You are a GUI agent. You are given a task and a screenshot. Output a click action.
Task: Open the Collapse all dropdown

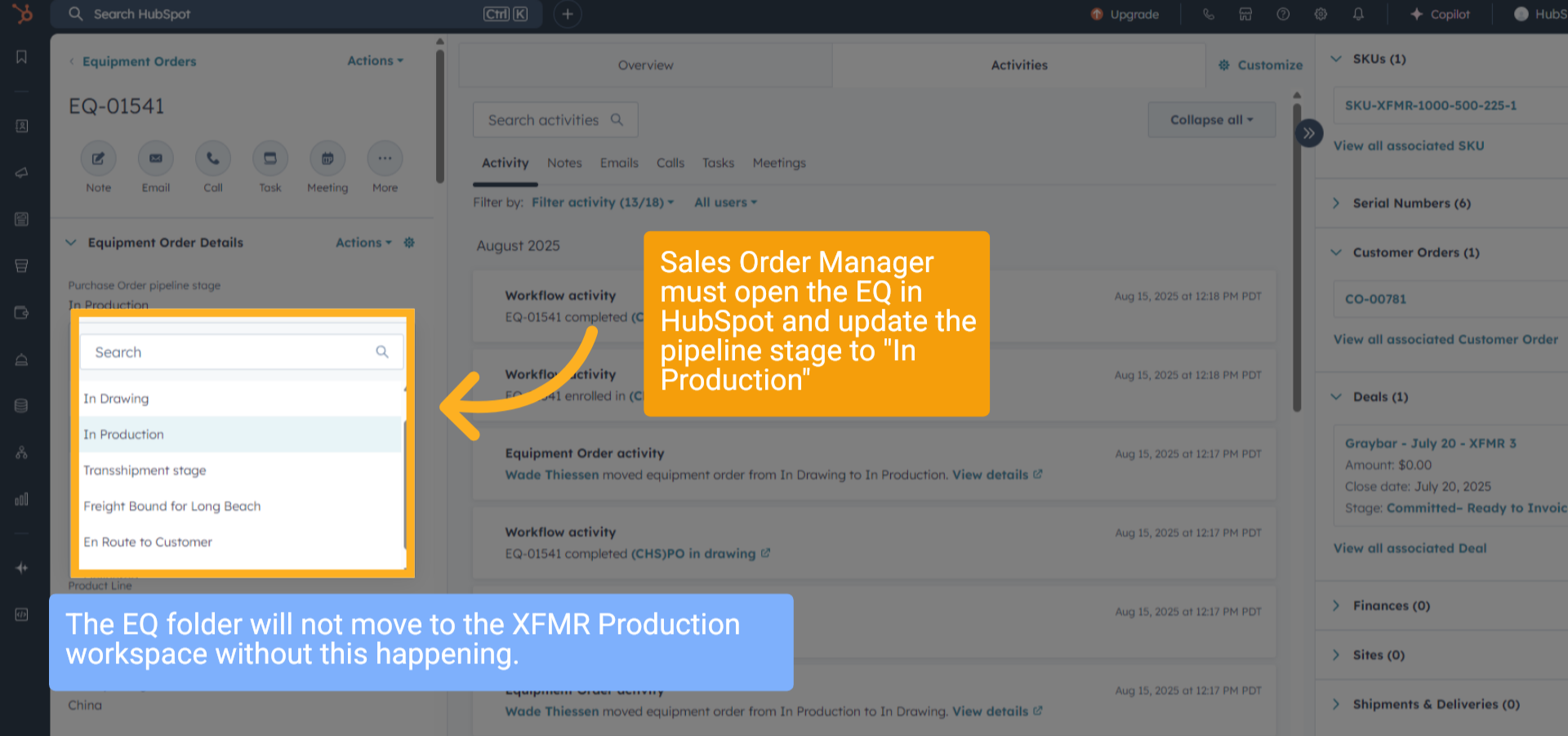pos(1212,120)
